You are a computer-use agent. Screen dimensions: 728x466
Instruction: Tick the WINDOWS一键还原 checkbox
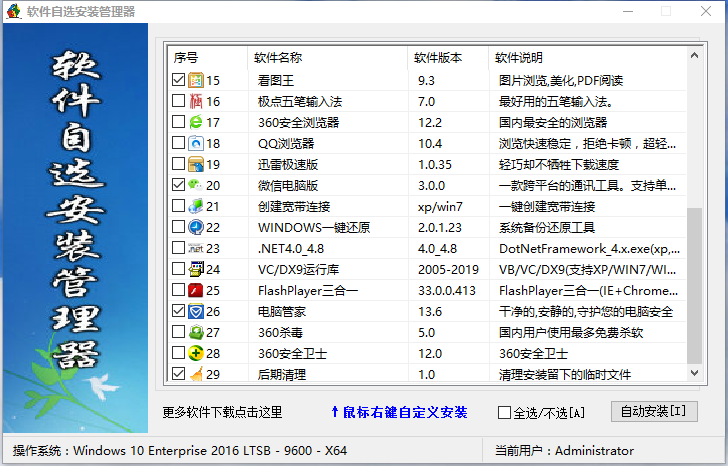(x=178, y=227)
